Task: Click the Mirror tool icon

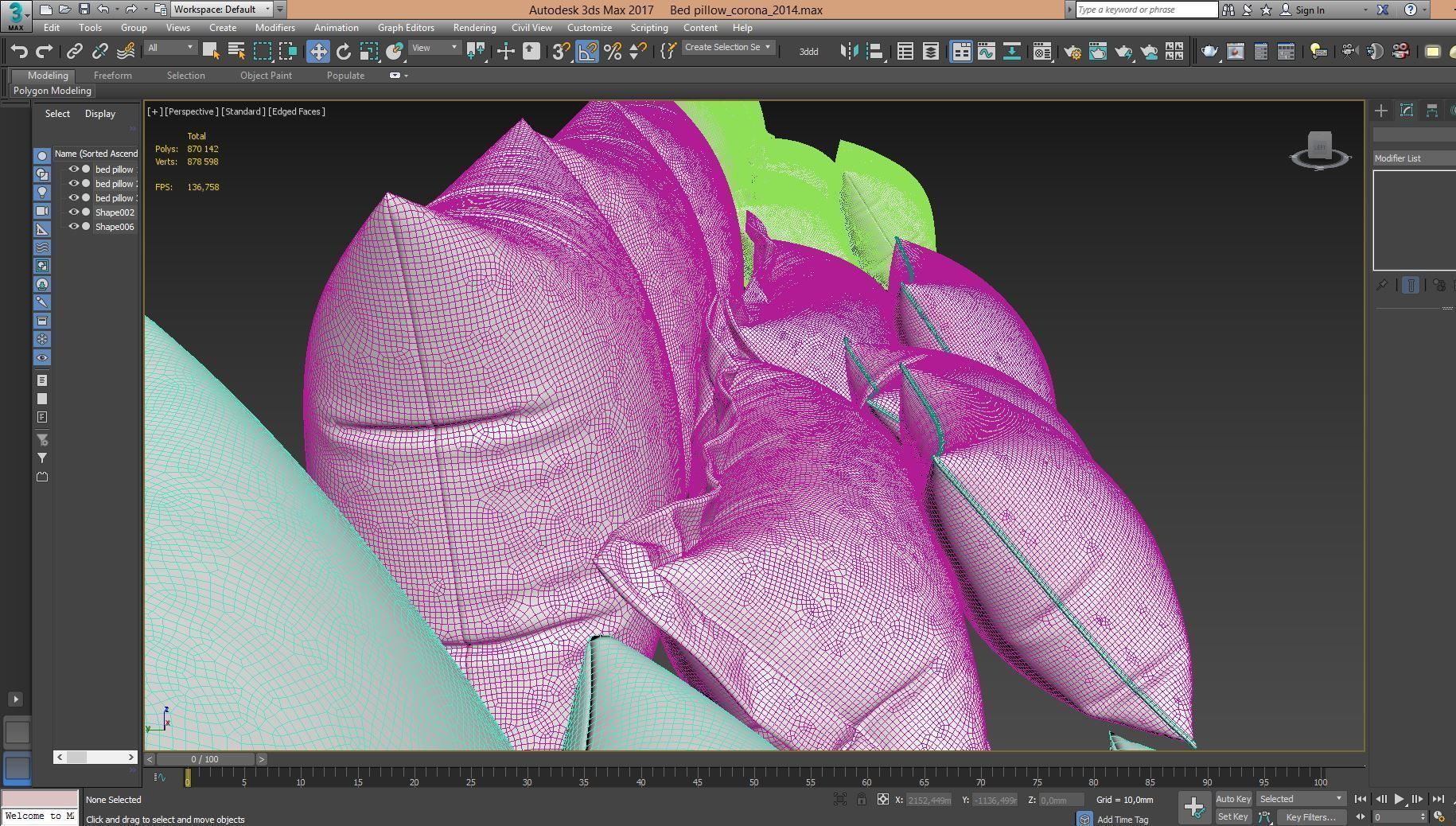Action: click(849, 52)
